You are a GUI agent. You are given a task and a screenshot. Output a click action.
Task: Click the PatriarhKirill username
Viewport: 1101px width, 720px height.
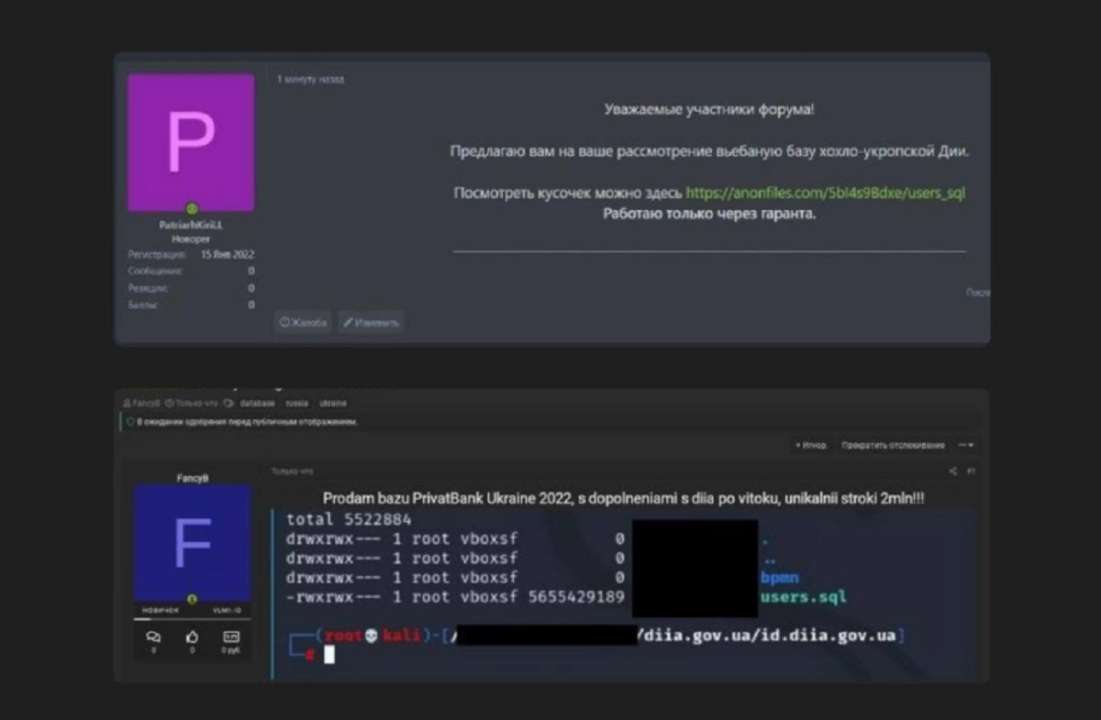[190, 225]
